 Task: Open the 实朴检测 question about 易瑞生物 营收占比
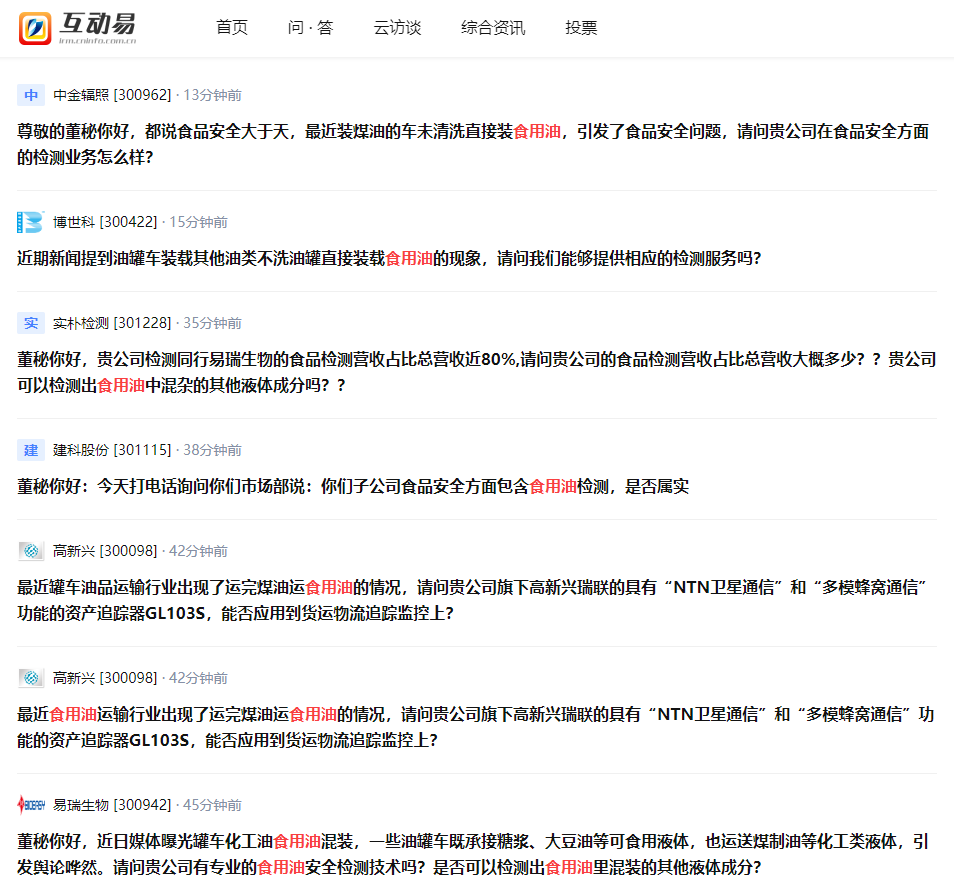[x=476, y=372]
